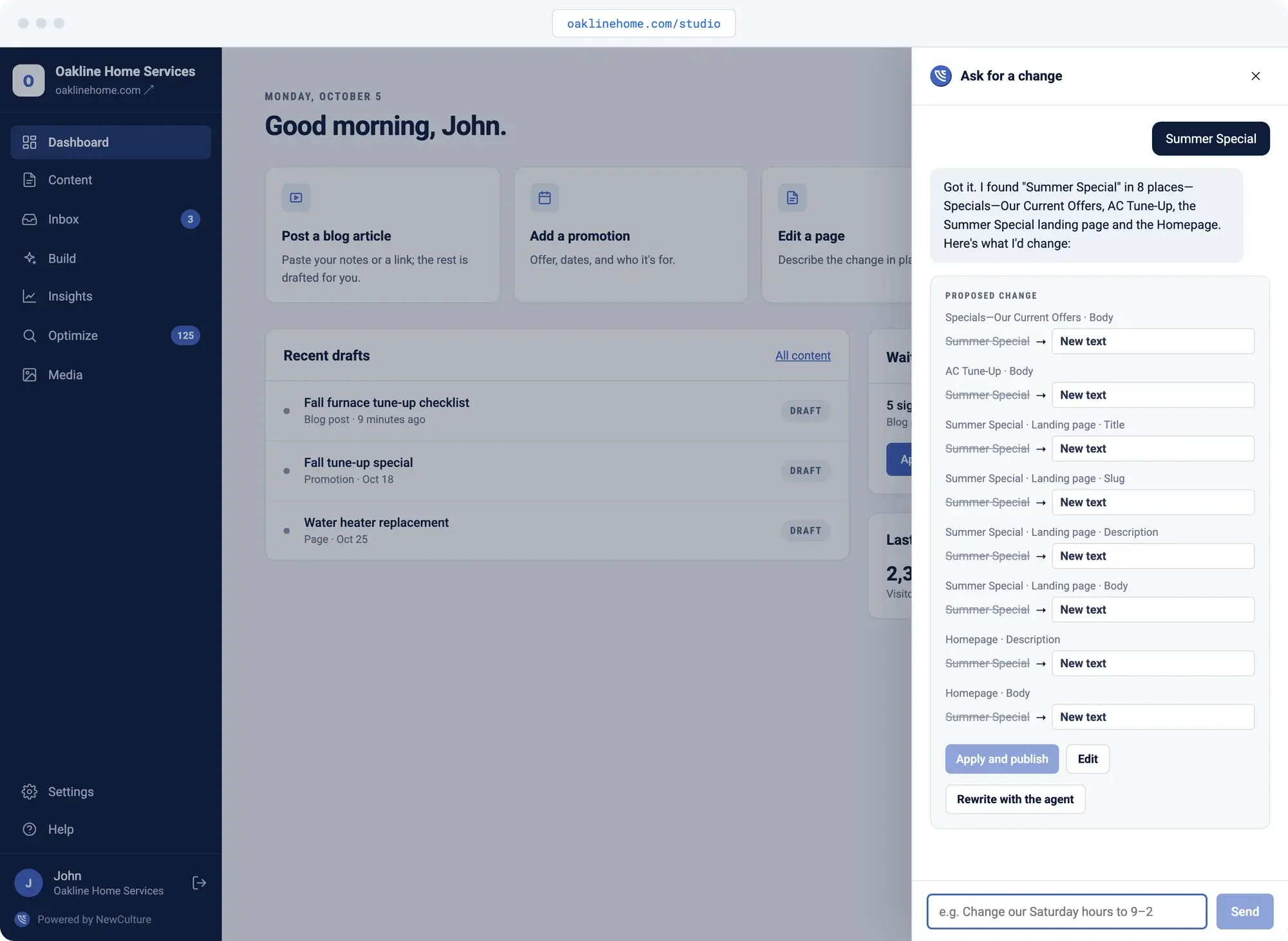
Task: Open the Add a promotion card title
Action: pyautogui.click(x=580, y=236)
